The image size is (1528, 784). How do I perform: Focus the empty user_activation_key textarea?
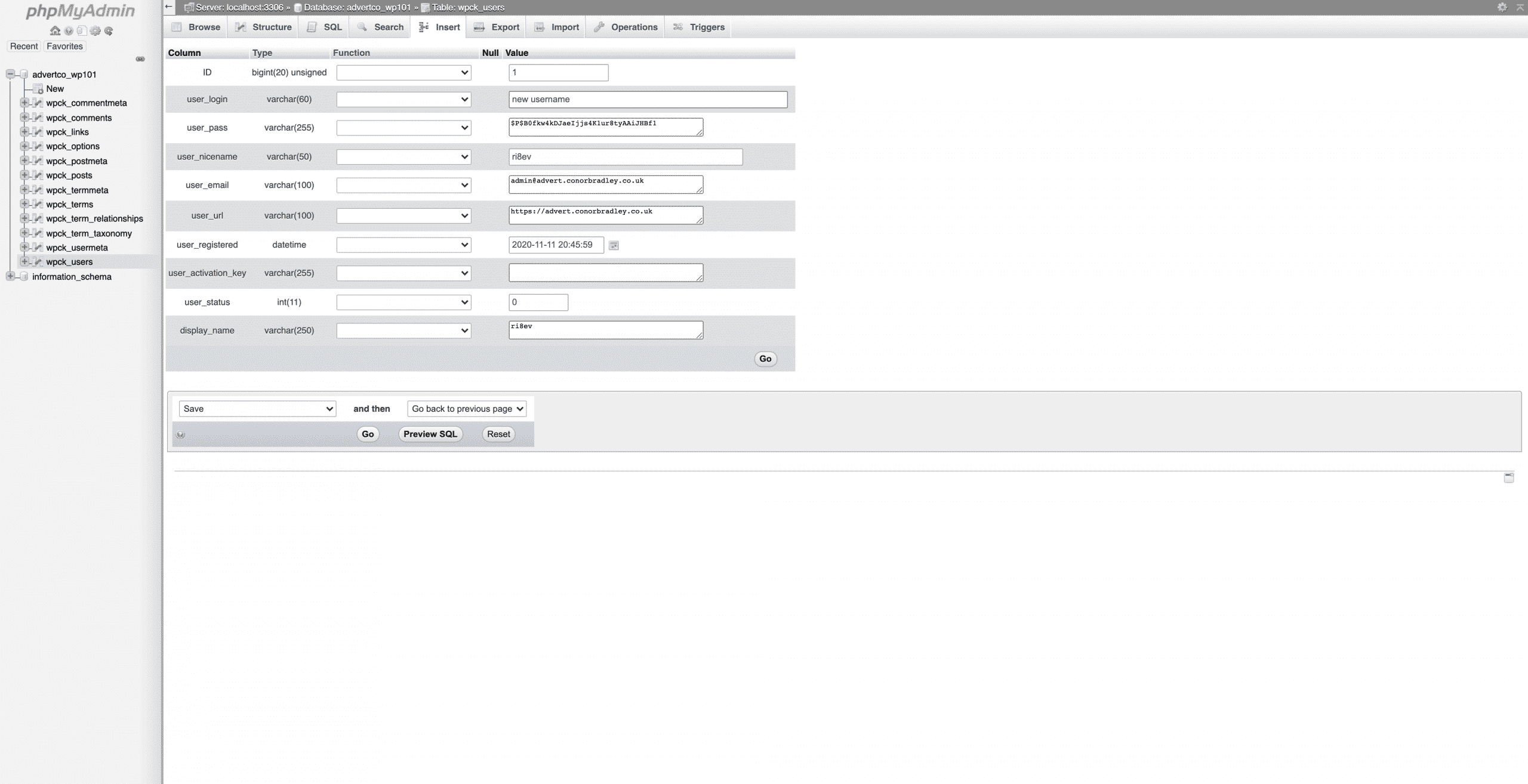(x=606, y=273)
